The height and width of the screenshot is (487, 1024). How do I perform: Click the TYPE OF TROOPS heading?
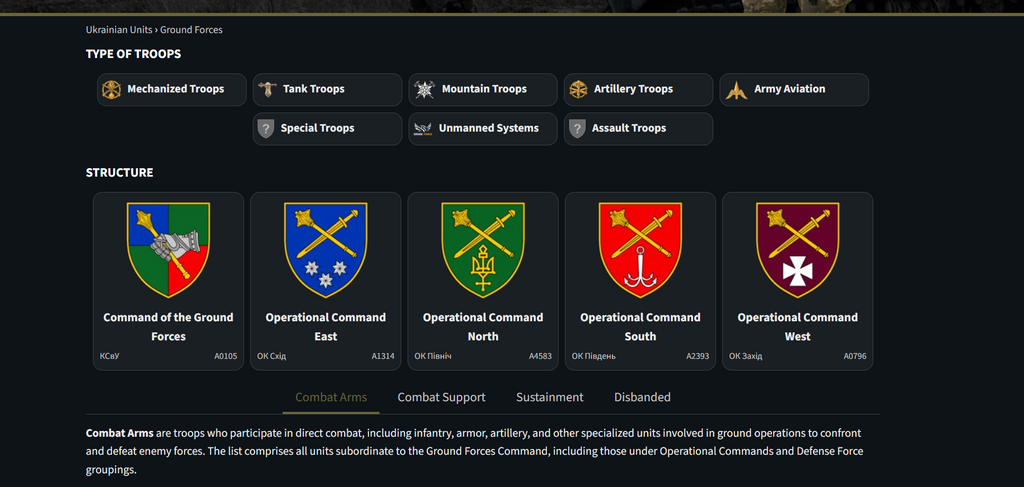[133, 54]
